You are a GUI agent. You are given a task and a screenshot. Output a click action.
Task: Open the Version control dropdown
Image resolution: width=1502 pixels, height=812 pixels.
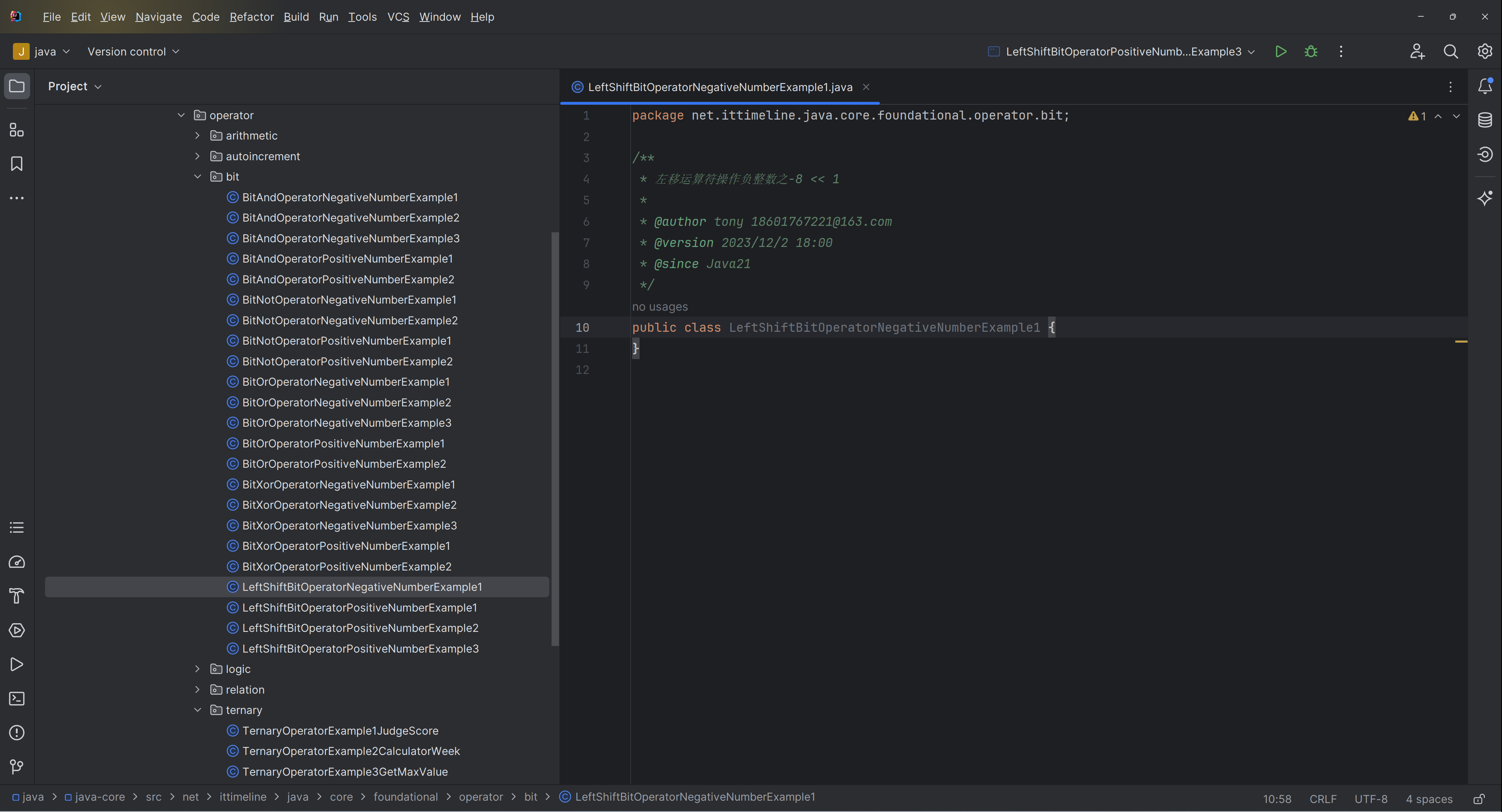134,51
